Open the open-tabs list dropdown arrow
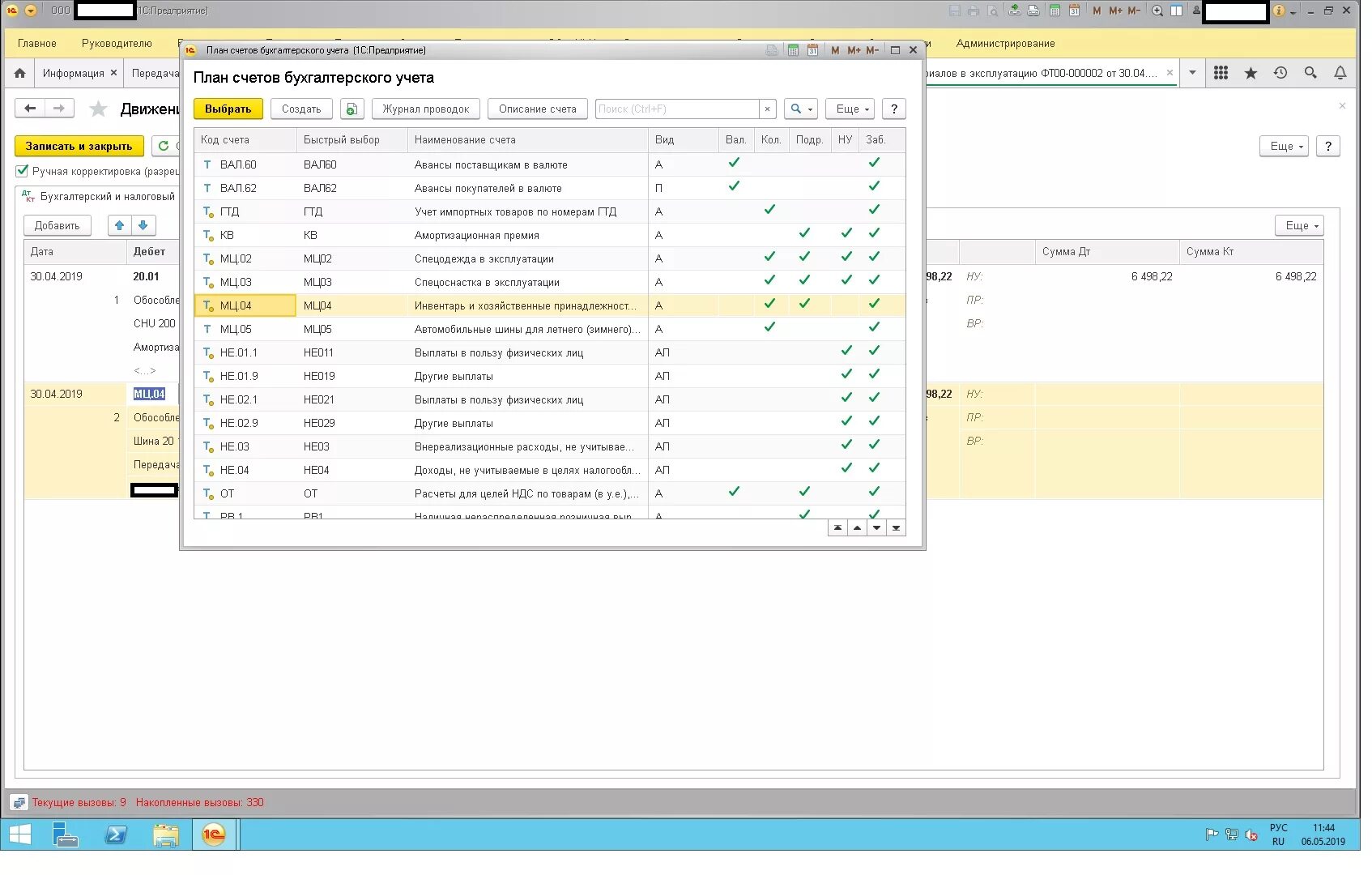 [x=1192, y=73]
